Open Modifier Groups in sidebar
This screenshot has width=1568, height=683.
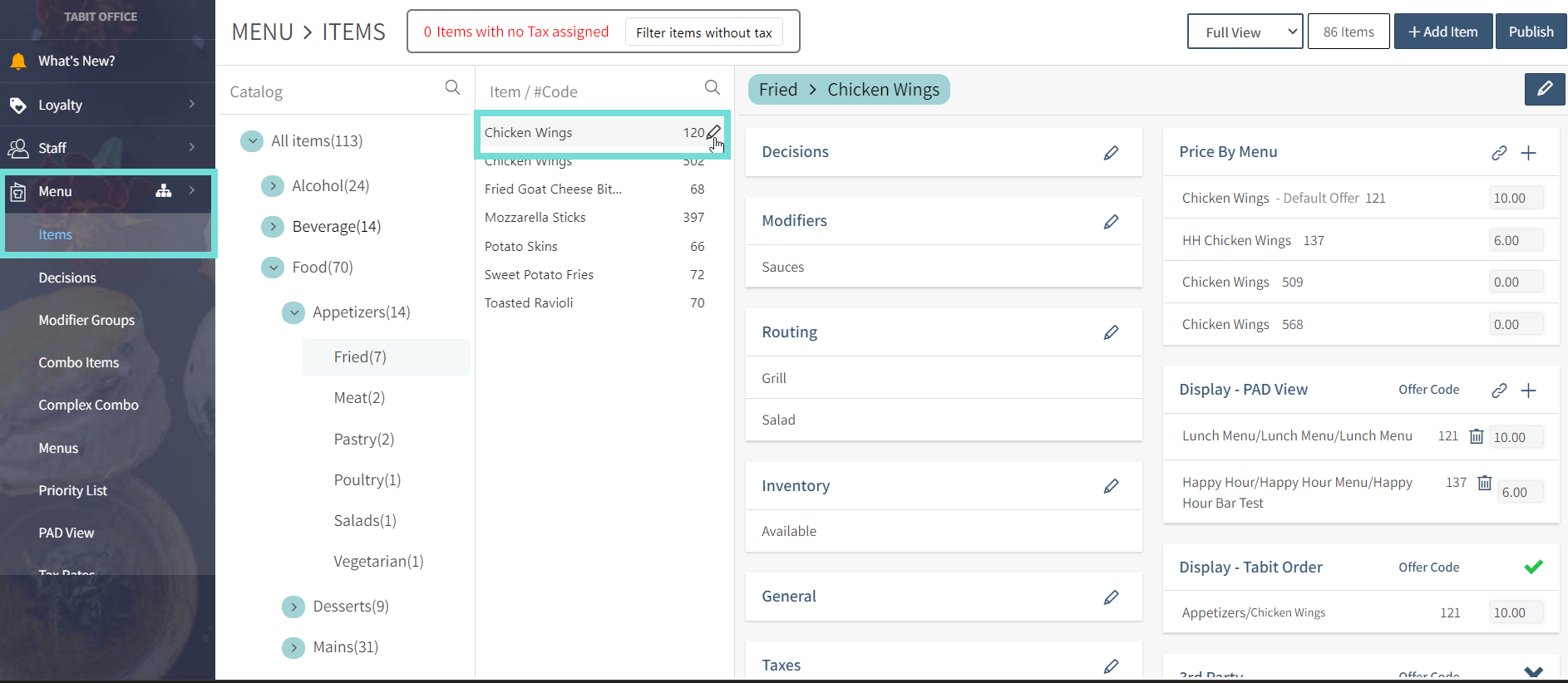(x=86, y=320)
